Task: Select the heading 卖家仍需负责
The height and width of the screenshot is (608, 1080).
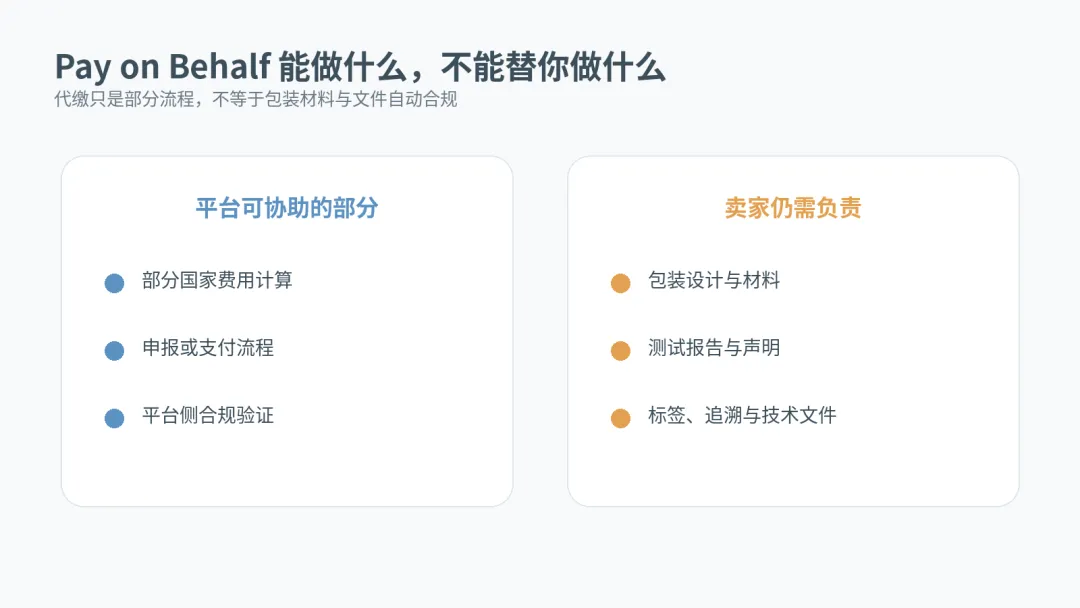Action: (x=793, y=207)
